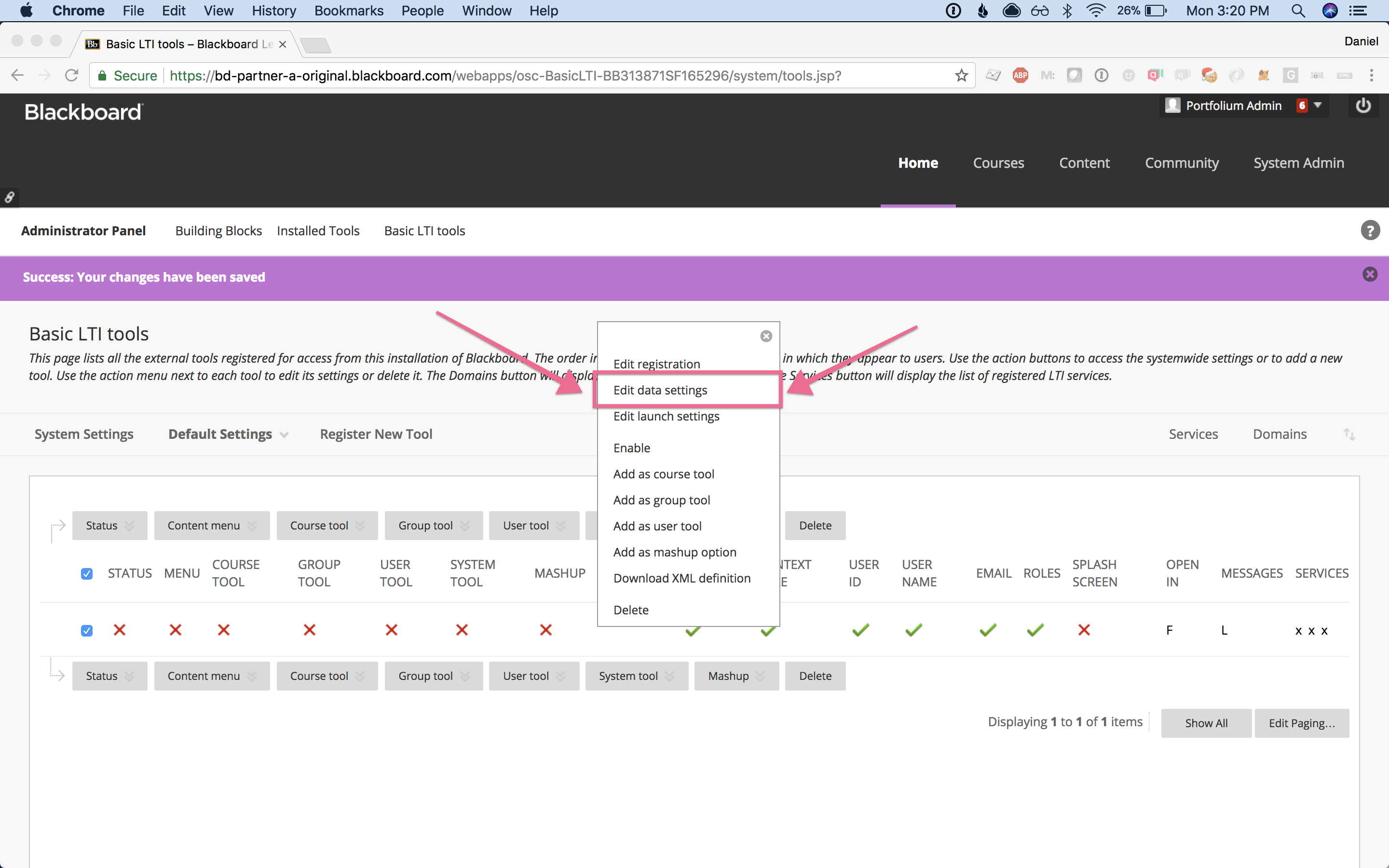
Task: Click the Adblock Plus extension icon
Action: pyautogui.click(x=1020, y=75)
